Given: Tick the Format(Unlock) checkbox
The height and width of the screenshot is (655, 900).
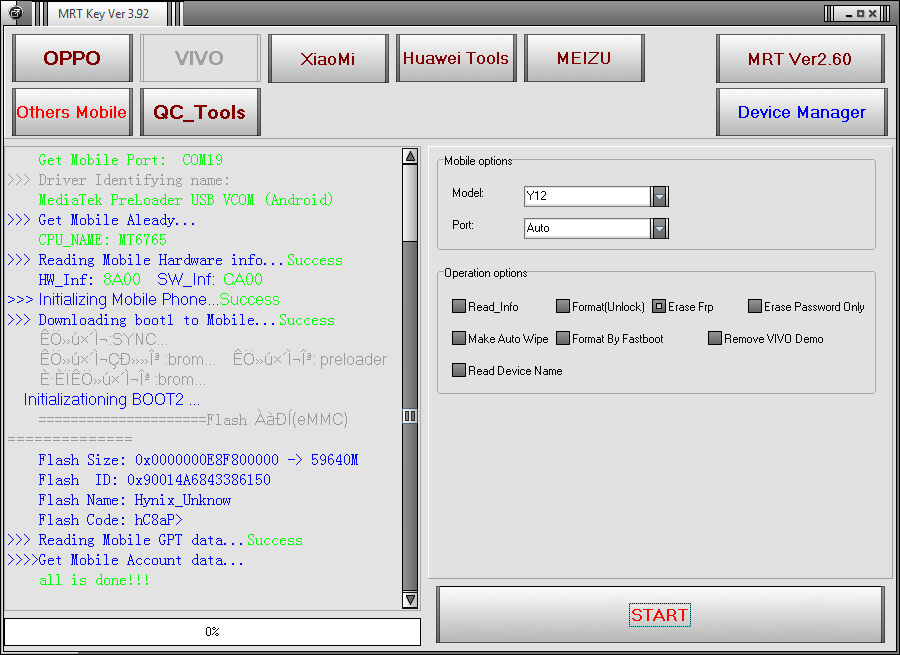Looking at the screenshot, I should click(x=563, y=306).
